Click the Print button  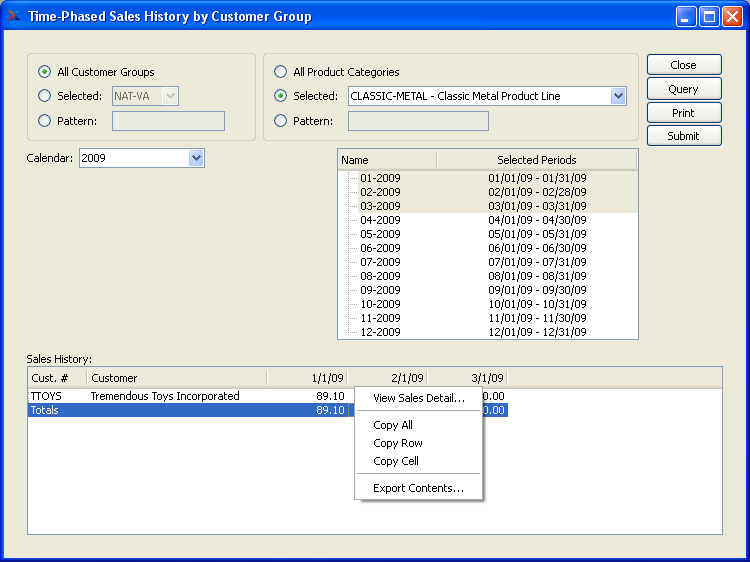(x=683, y=113)
